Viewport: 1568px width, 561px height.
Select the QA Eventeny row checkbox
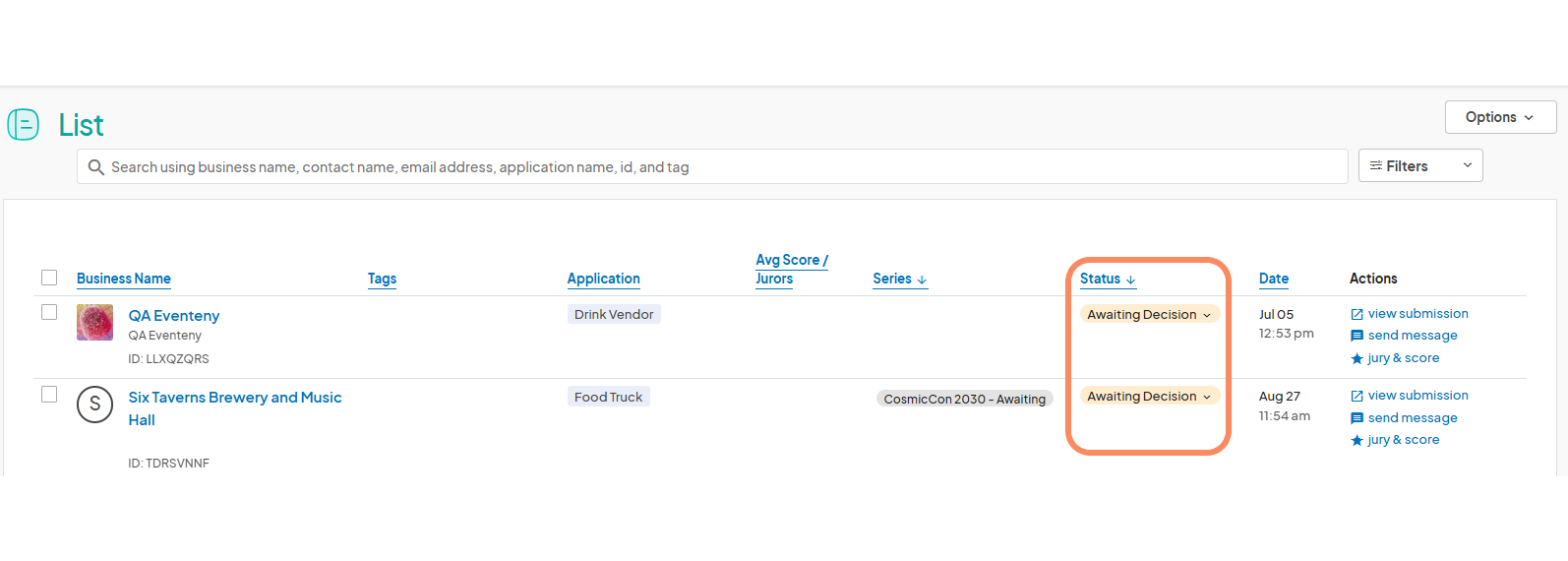pos(49,312)
